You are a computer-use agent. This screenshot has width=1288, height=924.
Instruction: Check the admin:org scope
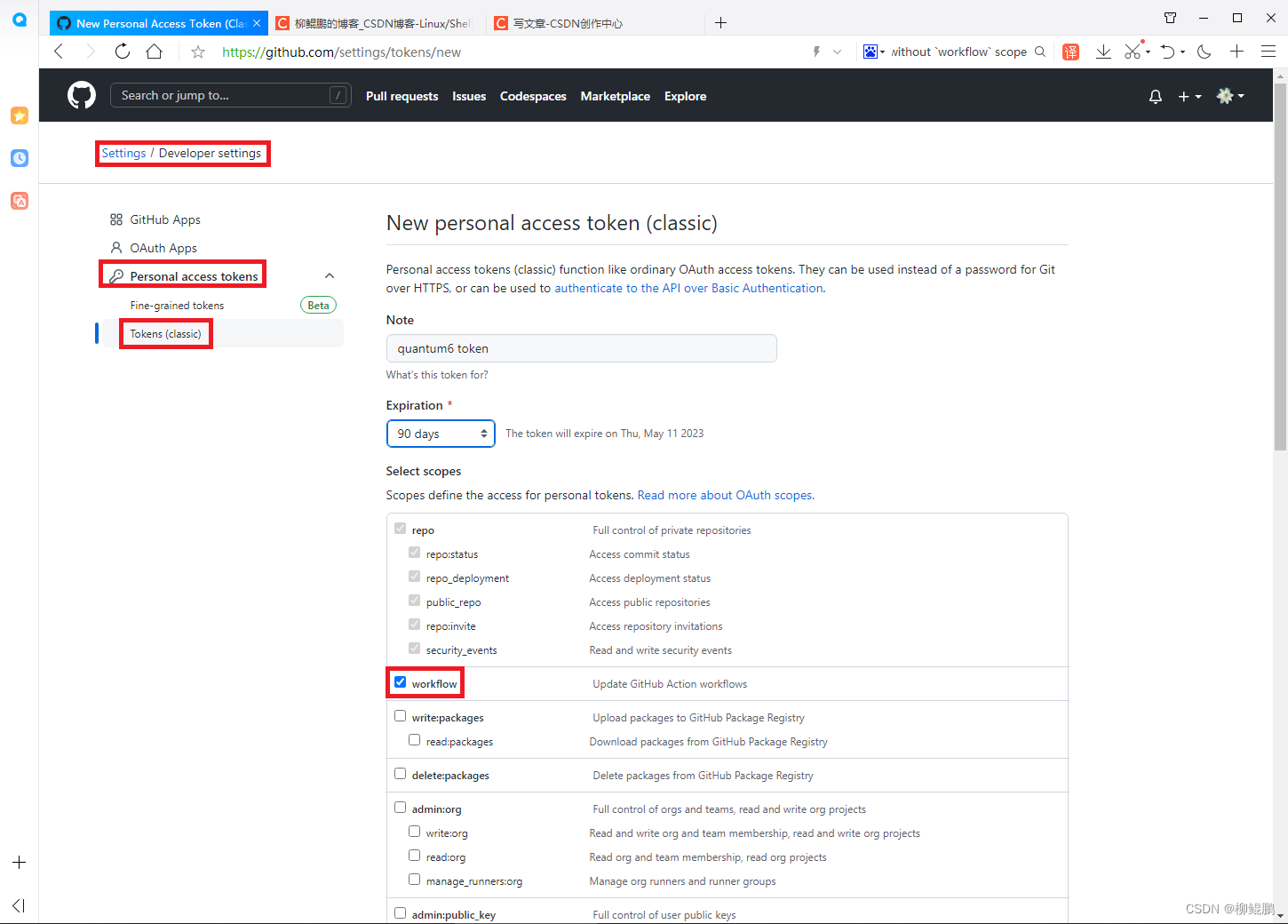400,807
